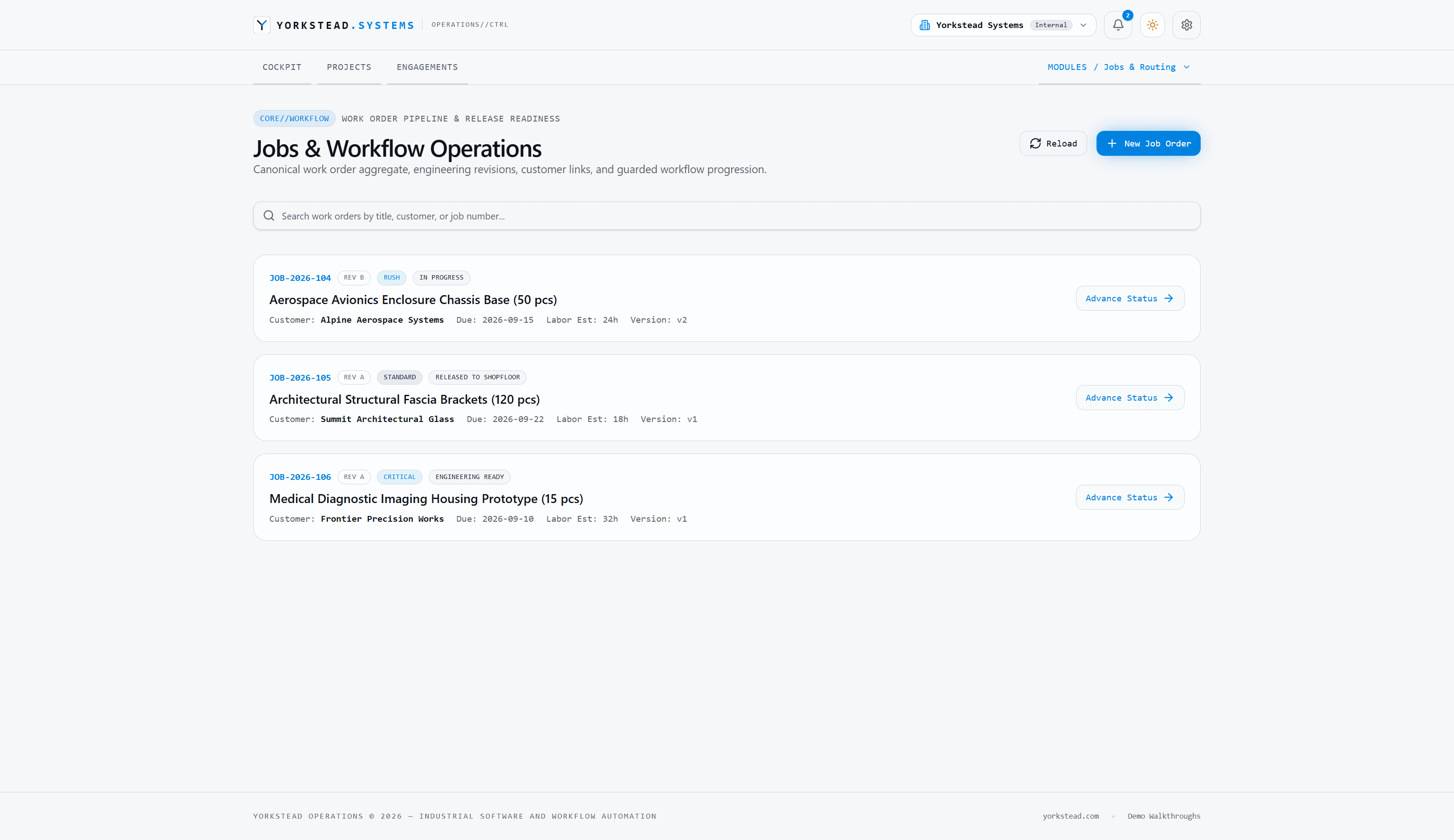Image resolution: width=1454 pixels, height=840 pixels.
Task: Focus the work order search field
Action: click(727, 216)
